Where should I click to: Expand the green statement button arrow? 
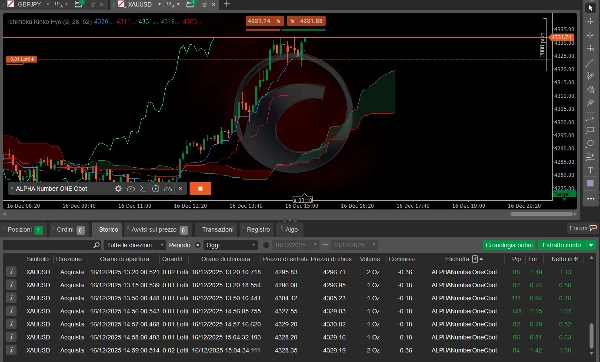592,245
